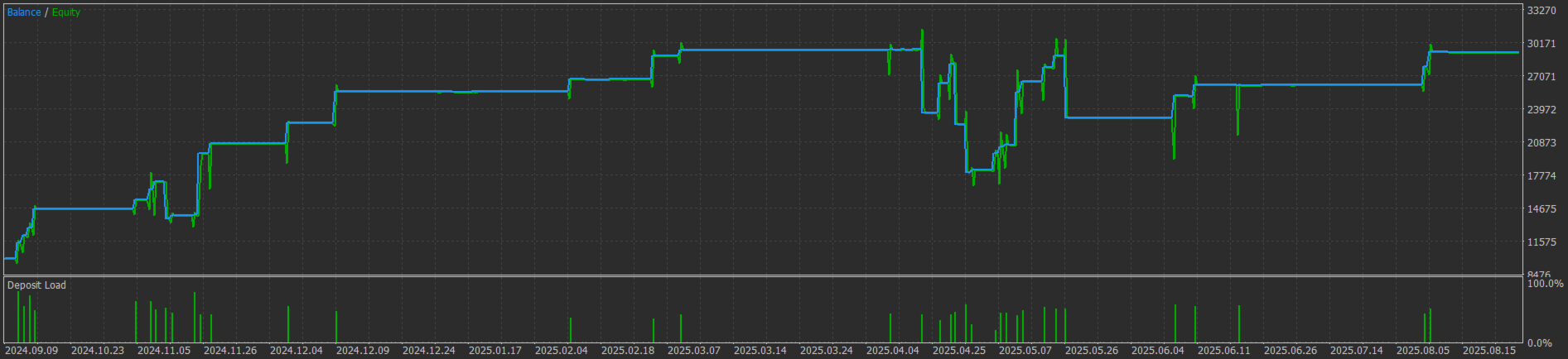
Task: Click the 2025.01.17 date label
Action: (495, 351)
